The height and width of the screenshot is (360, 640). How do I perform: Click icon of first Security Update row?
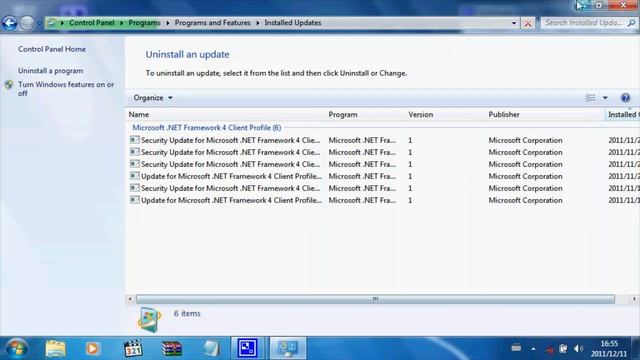coord(135,140)
